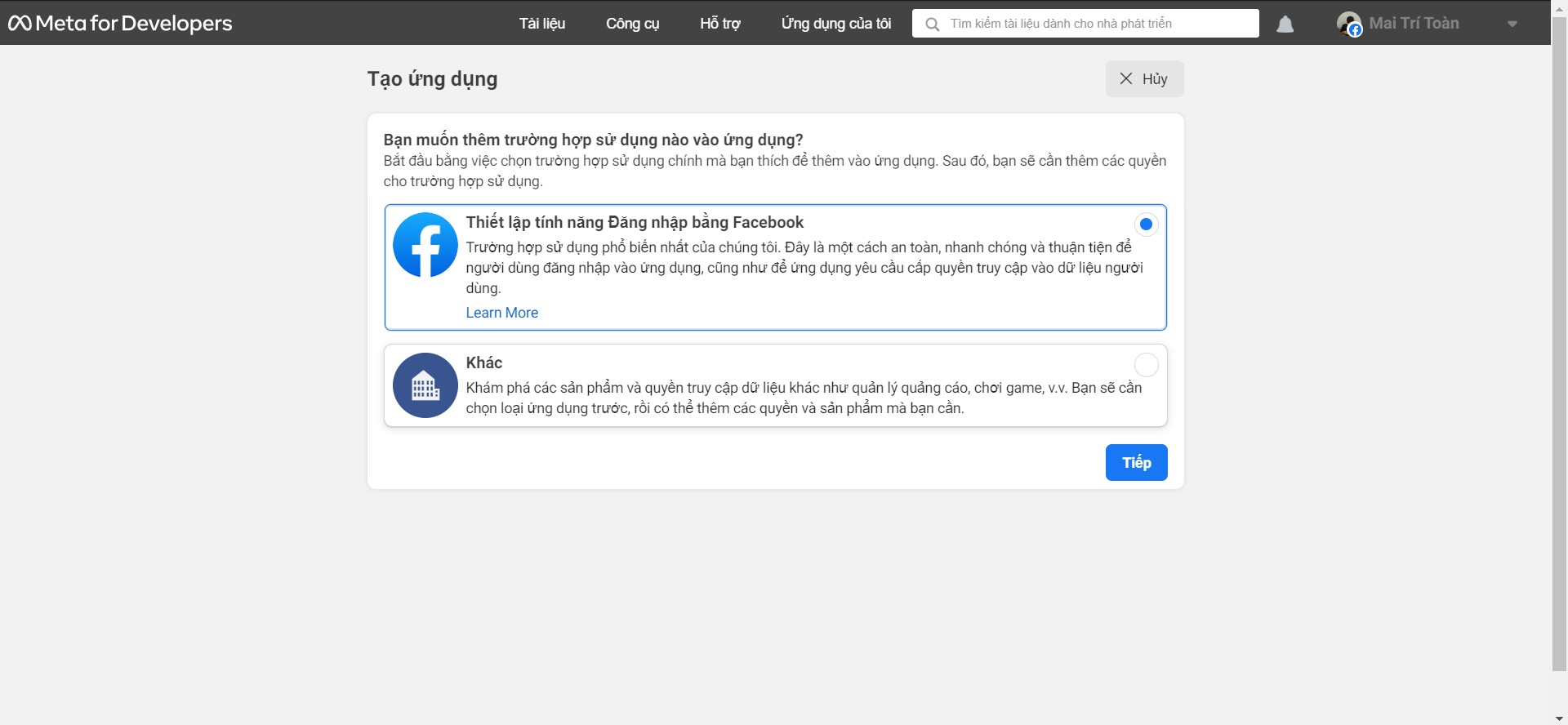This screenshot has height=725, width=1568.
Task: Click the Khám phá các sản phẩm description
Action: 804,398
